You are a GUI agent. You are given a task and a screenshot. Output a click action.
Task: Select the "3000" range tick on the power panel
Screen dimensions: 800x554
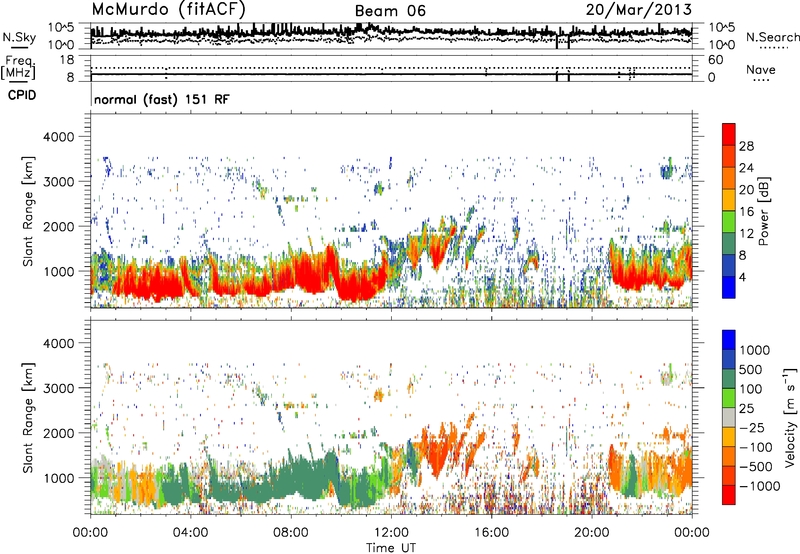59,182
